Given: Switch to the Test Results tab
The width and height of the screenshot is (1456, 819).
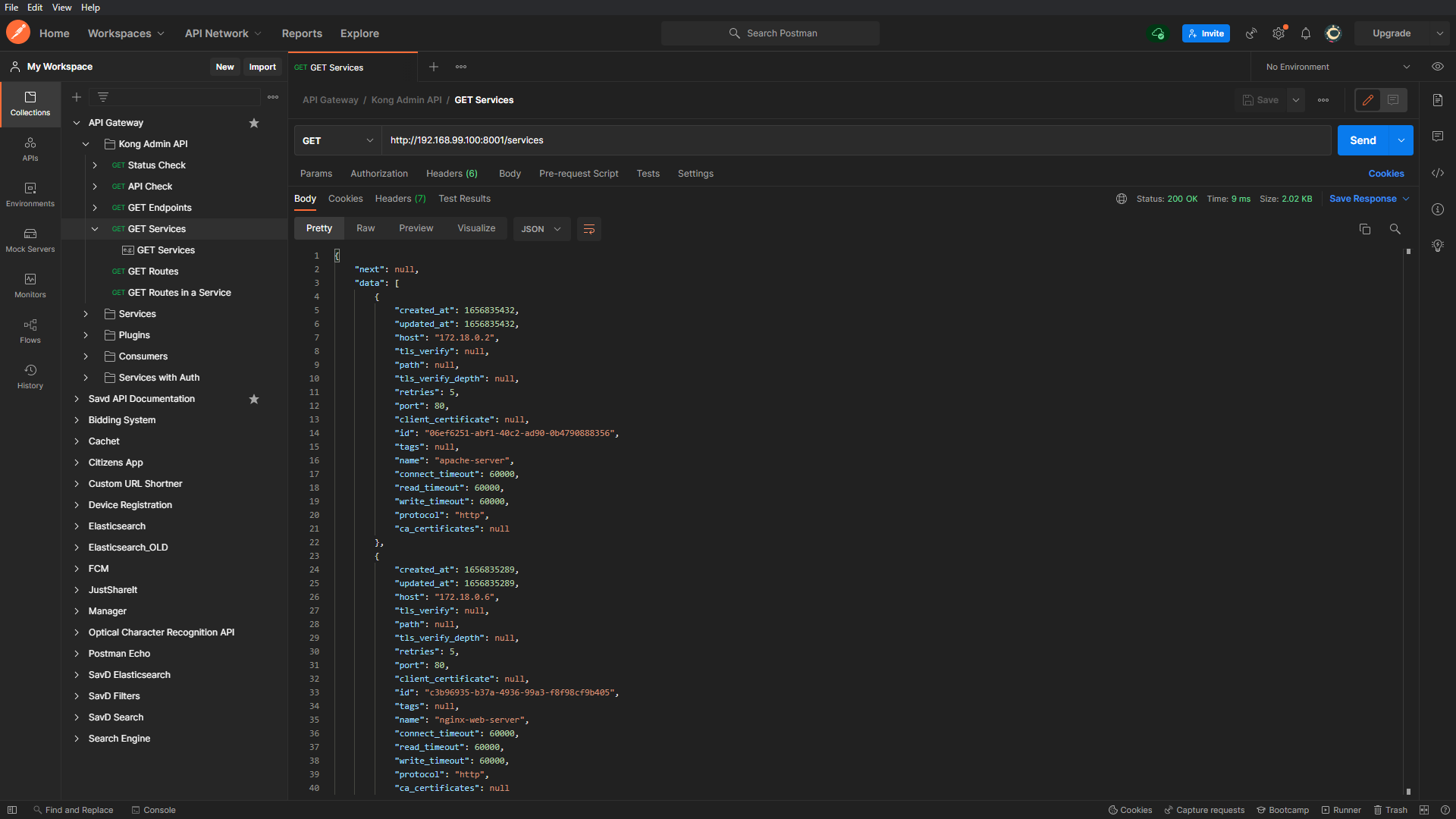Looking at the screenshot, I should pos(464,199).
